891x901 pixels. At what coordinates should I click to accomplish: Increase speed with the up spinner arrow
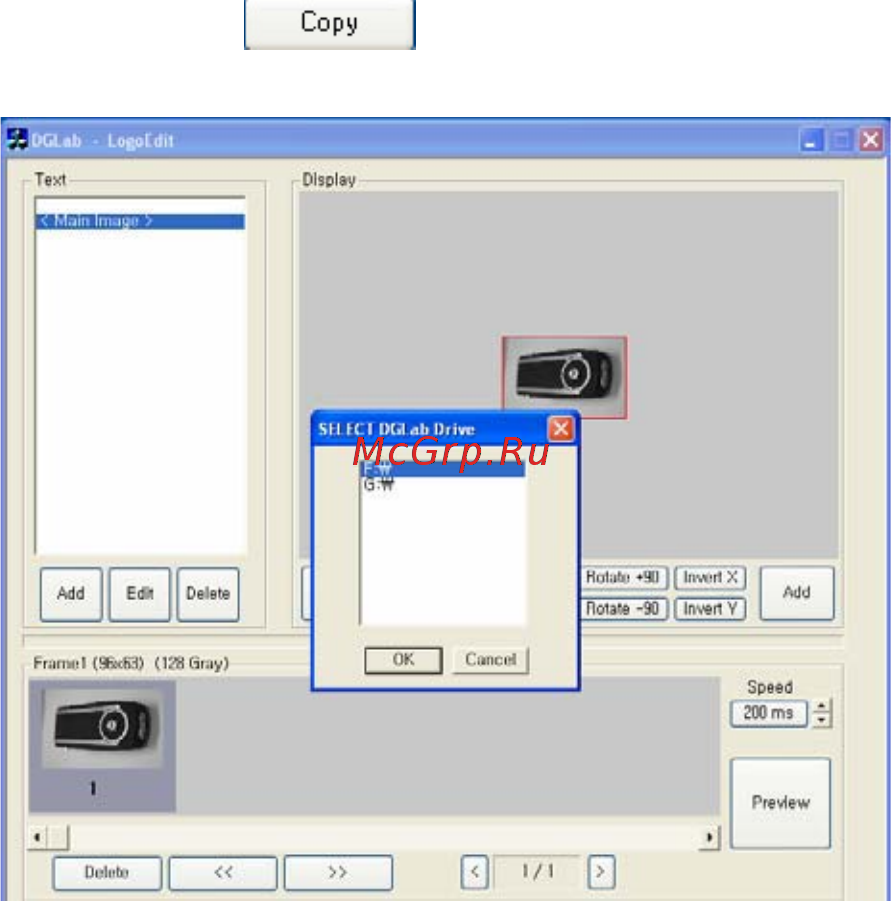click(822, 706)
